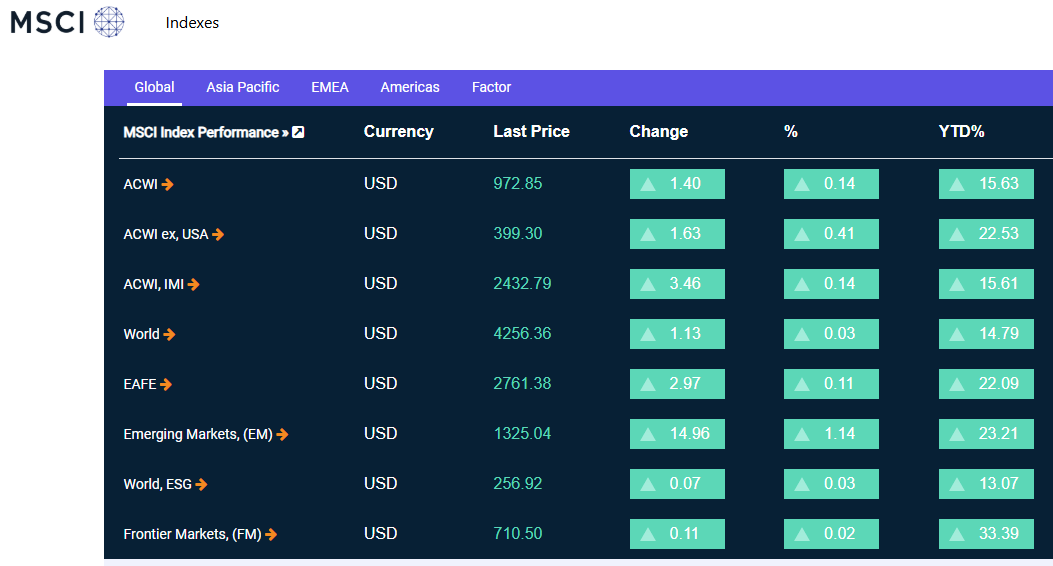Select the Global tab
Screen dimensions: 1053x566
pyautogui.click(x=154, y=87)
